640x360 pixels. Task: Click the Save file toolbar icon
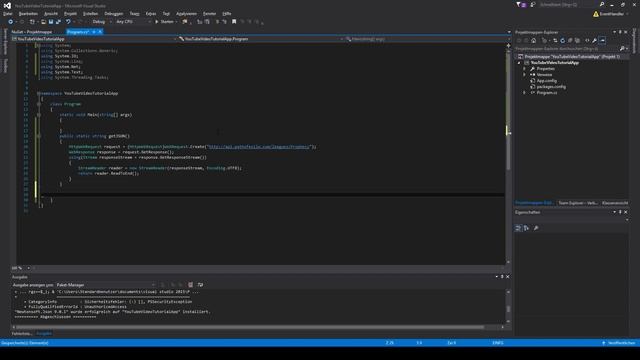[51, 22]
